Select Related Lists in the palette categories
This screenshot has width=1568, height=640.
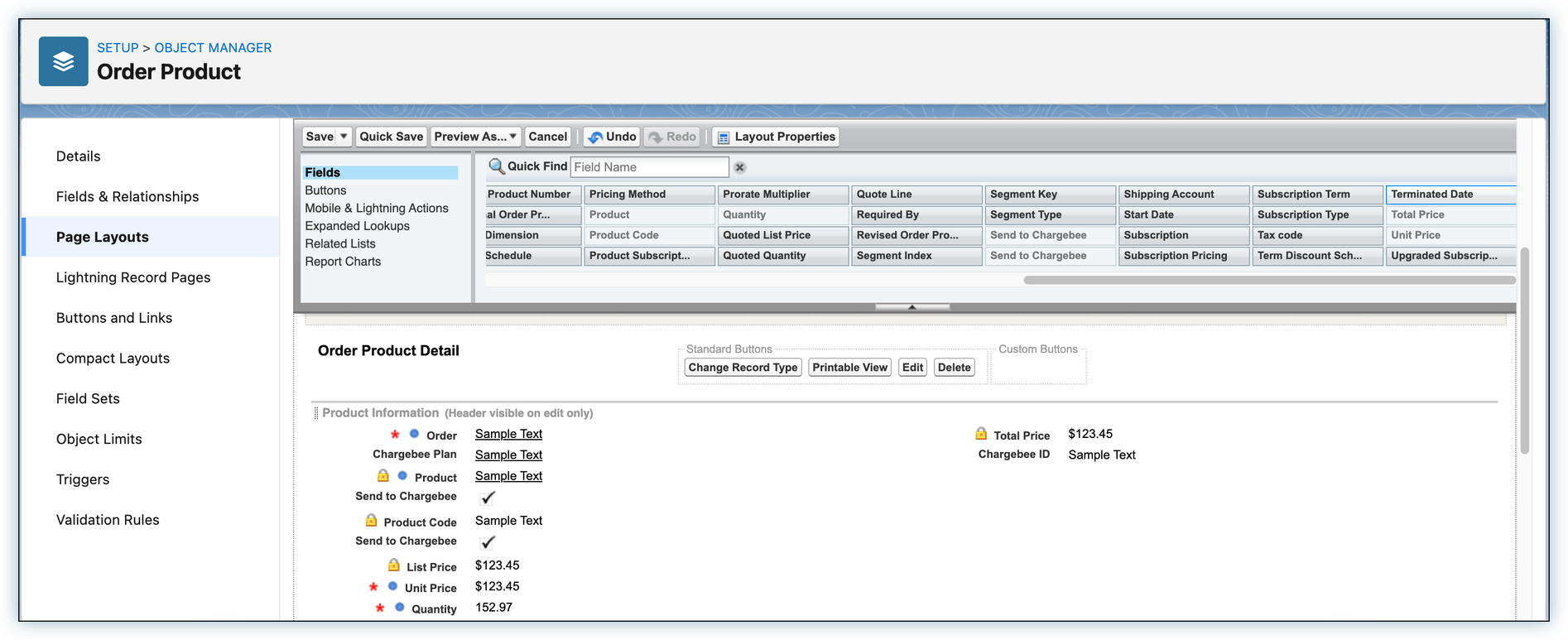(340, 243)
